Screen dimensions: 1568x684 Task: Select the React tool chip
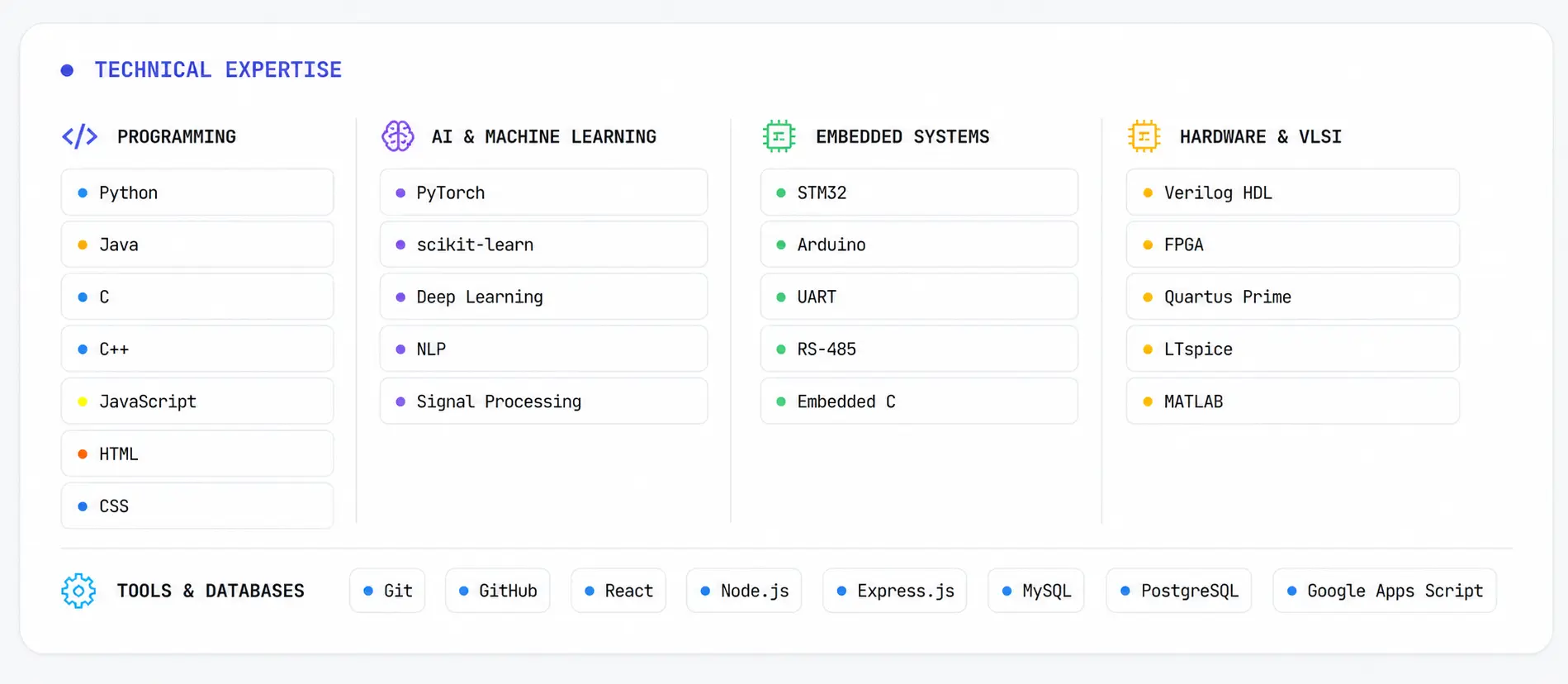point(618,591)
